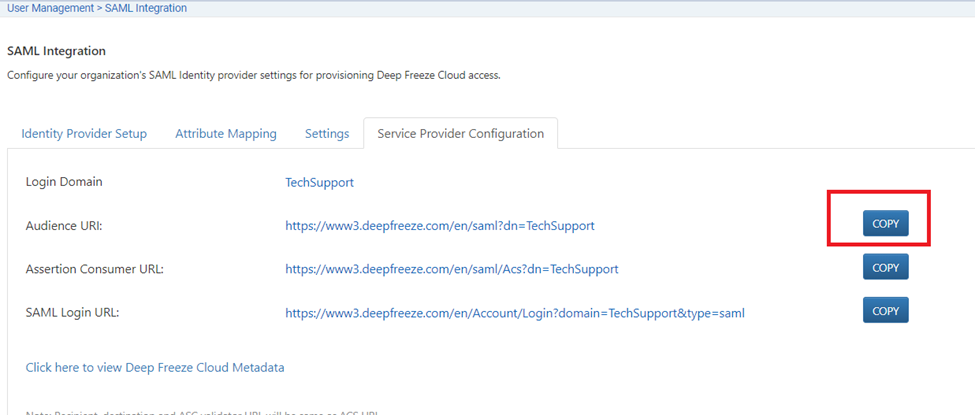The width and height of the screenshot is (975, 415).
Task: Click the Audience URI label
Action: 64,226
